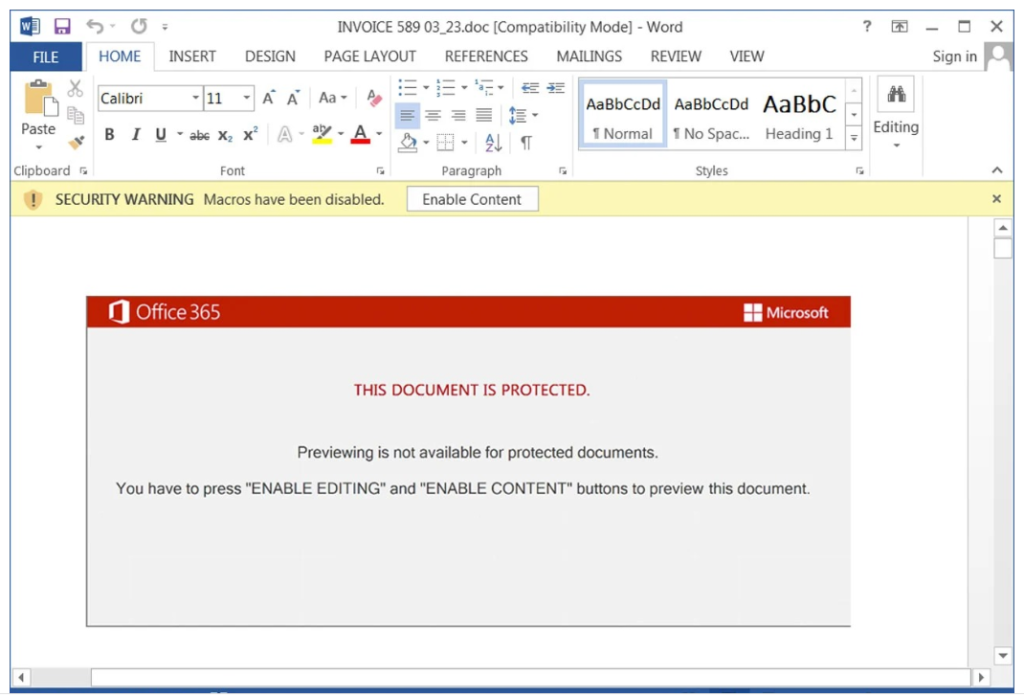1024x697 pixels.
Task: Click the Grow Font icon
Action: (268, 98)
